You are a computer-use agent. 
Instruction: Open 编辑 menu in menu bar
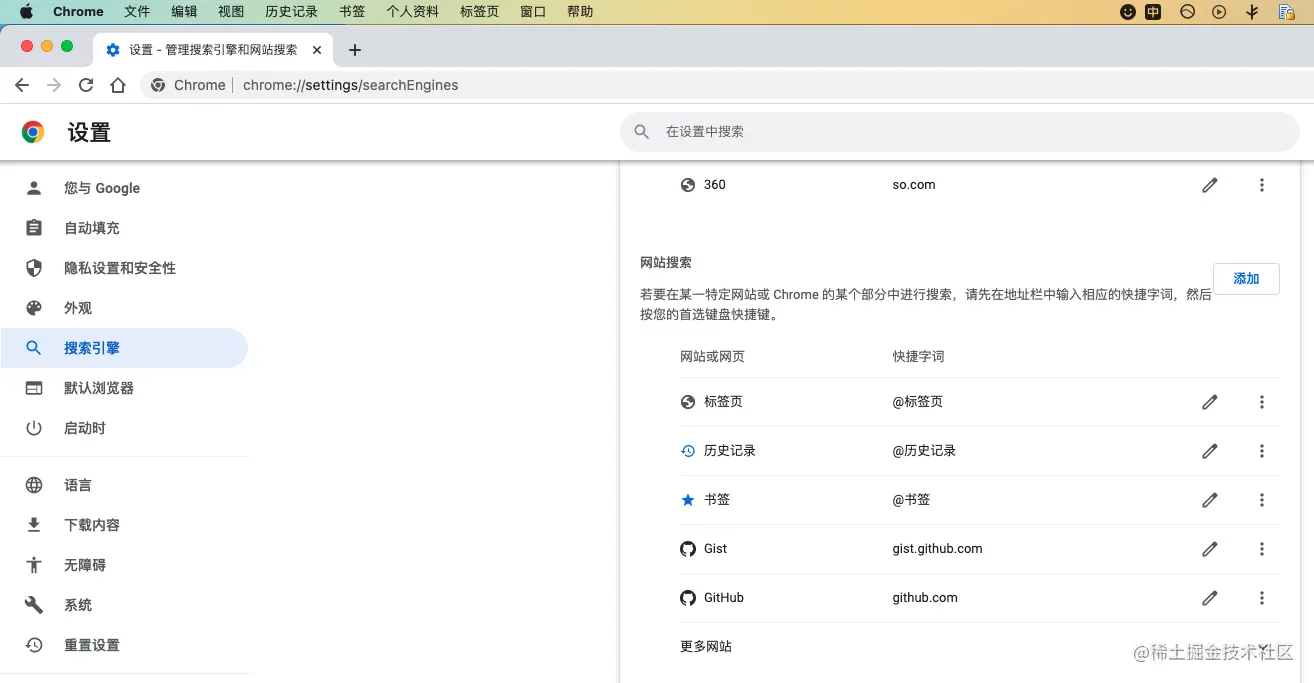point(184,12)
